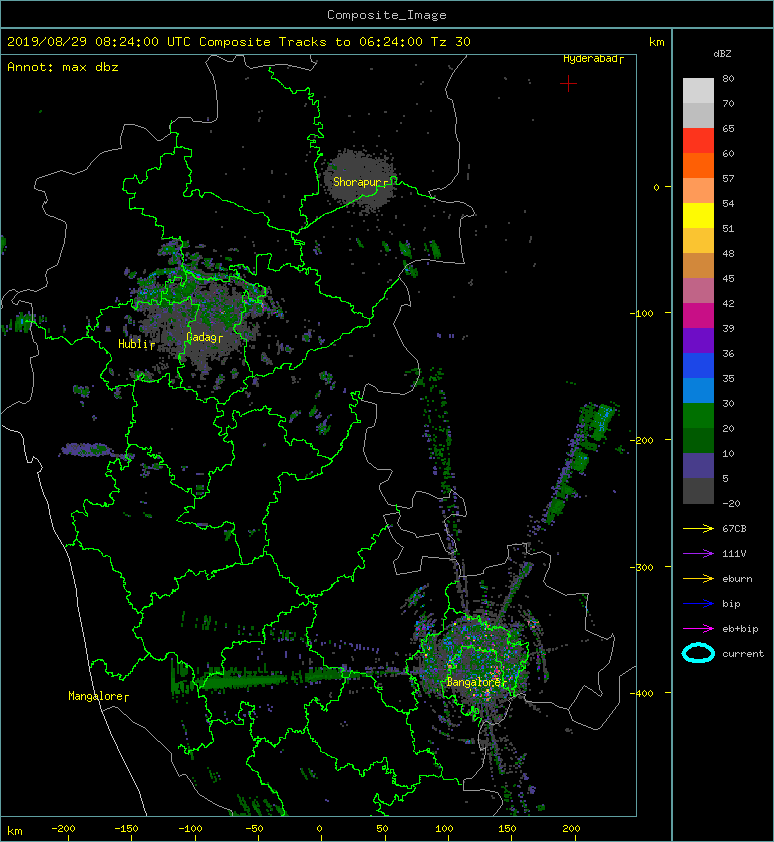774x842 pixels.
Task: Click the Composite_Image title text
Action: (x=387, y=15)
